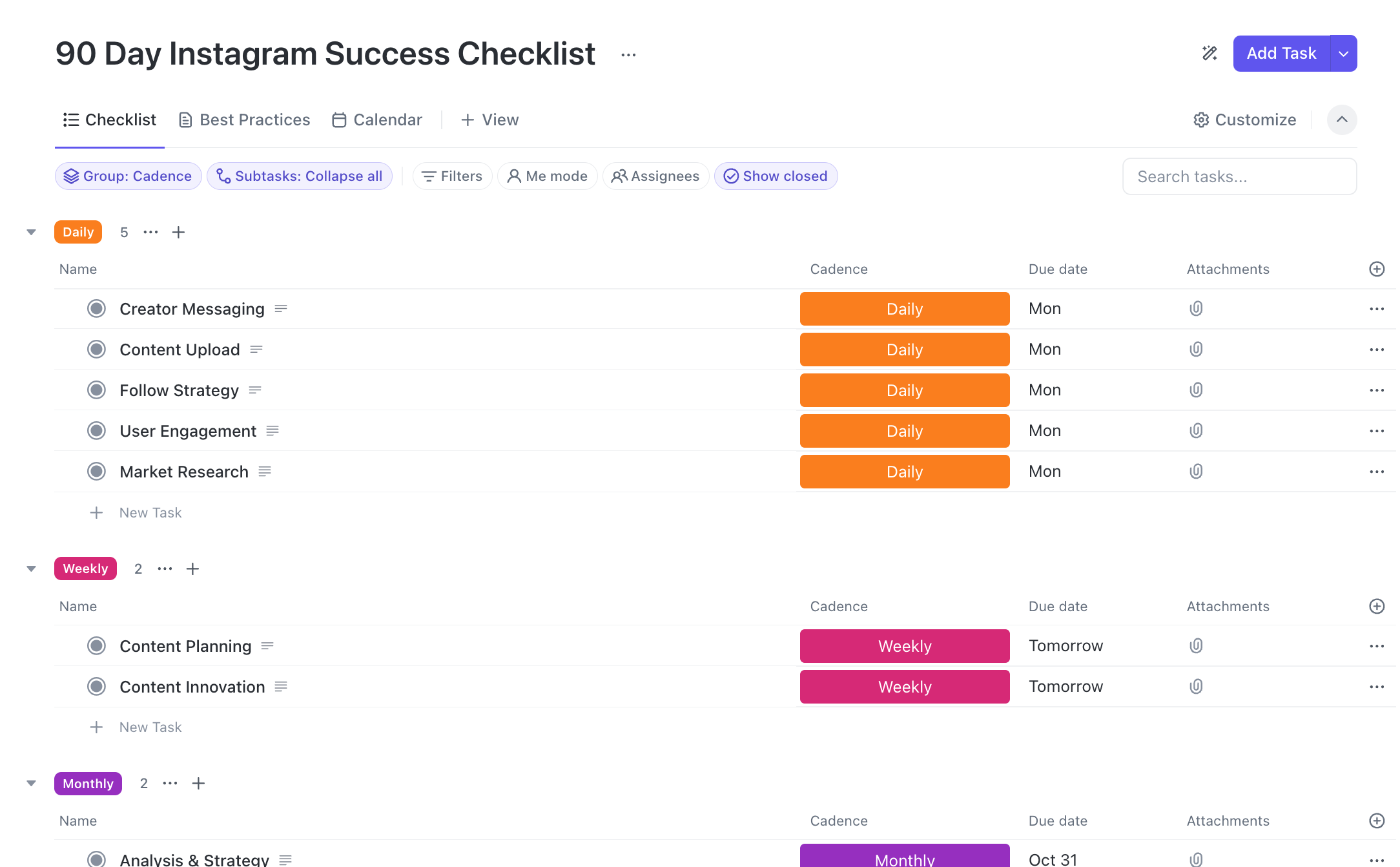This screenshot has width=1400, height=867.
Task: Switch to Best Practices tab
Action: 244,120
